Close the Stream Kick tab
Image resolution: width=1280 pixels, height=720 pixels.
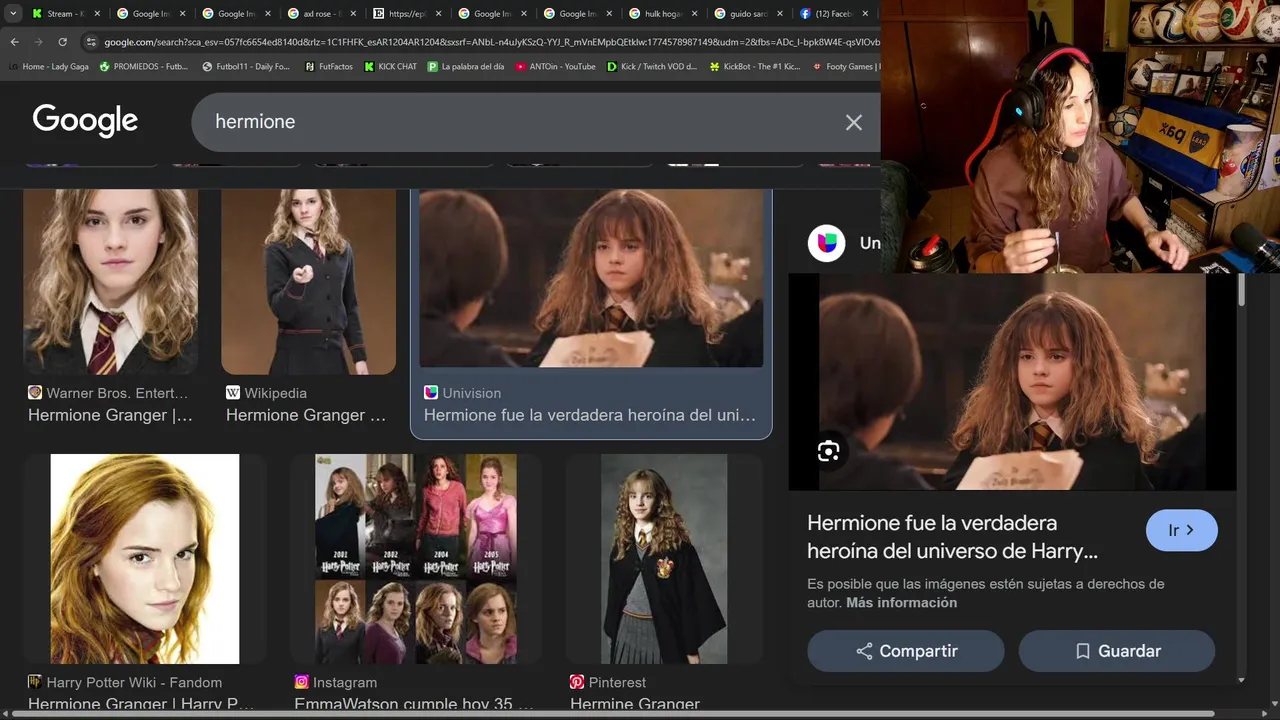point(97,14)
